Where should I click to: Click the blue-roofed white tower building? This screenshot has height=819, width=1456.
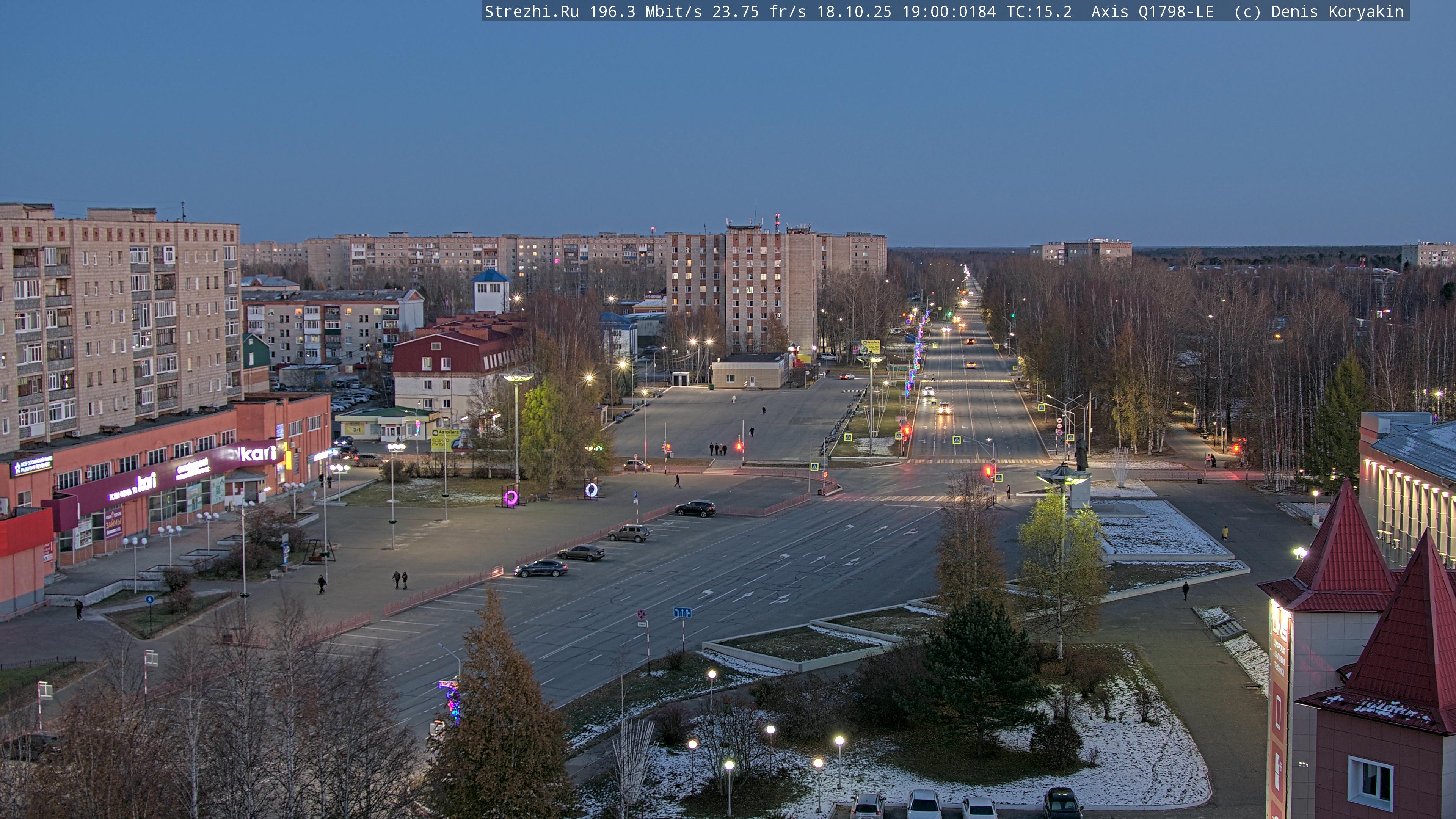point(491,291)
